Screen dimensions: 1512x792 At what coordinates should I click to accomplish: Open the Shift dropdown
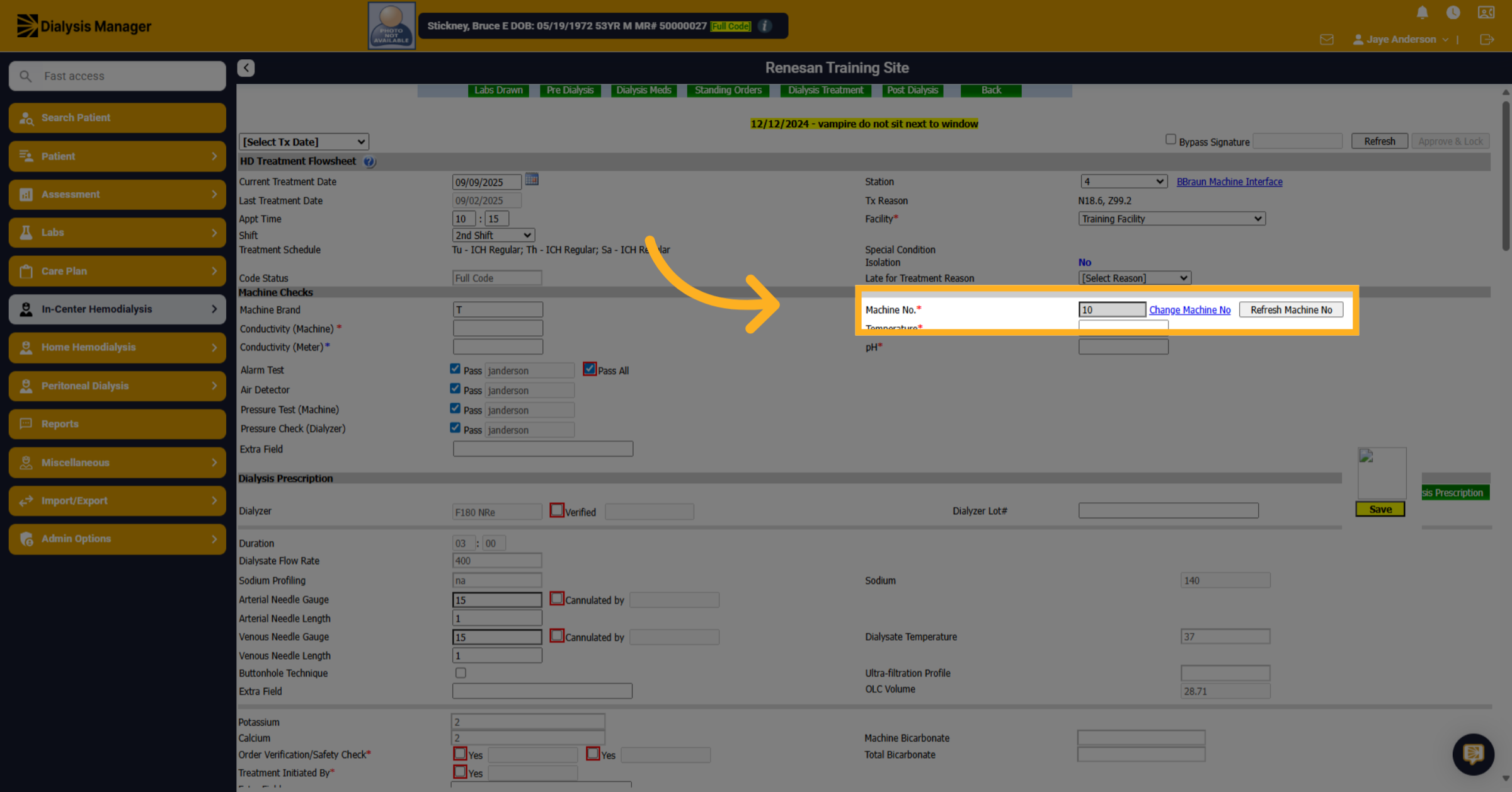[493, 235]
